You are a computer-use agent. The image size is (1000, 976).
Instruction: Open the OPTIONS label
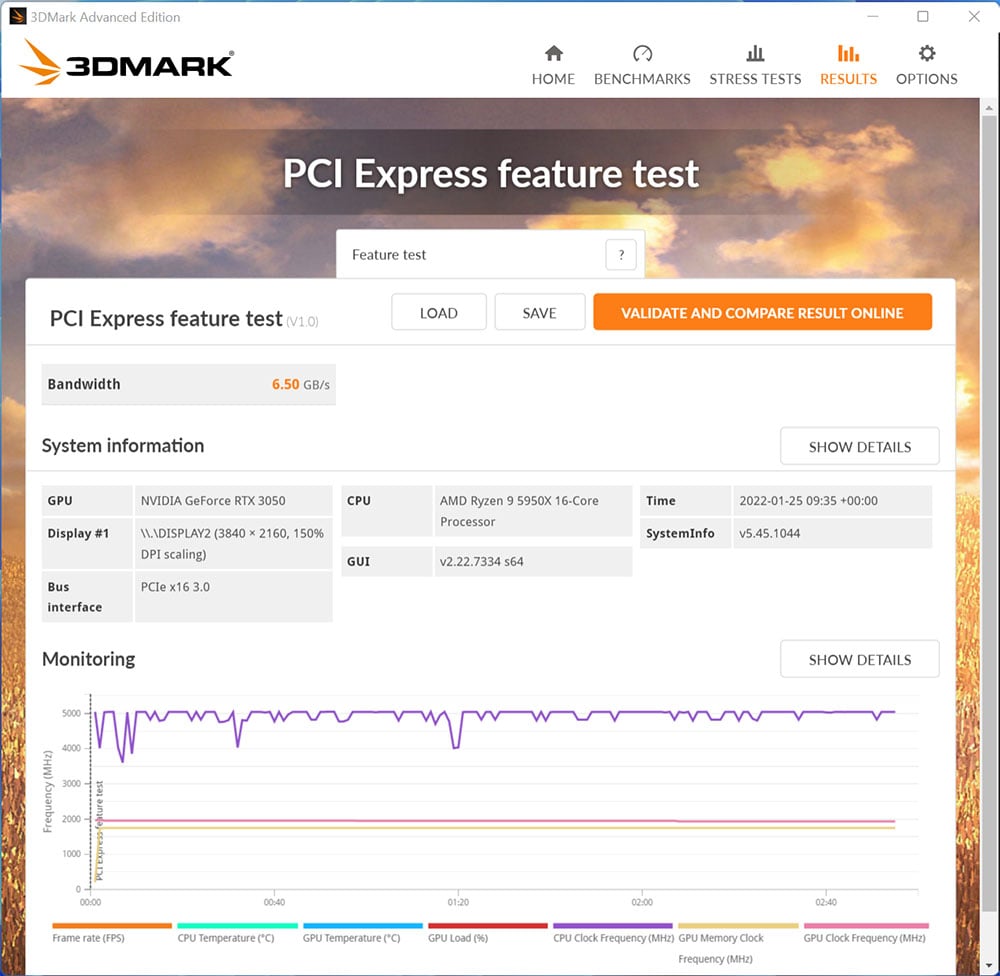tap(927, 79)
